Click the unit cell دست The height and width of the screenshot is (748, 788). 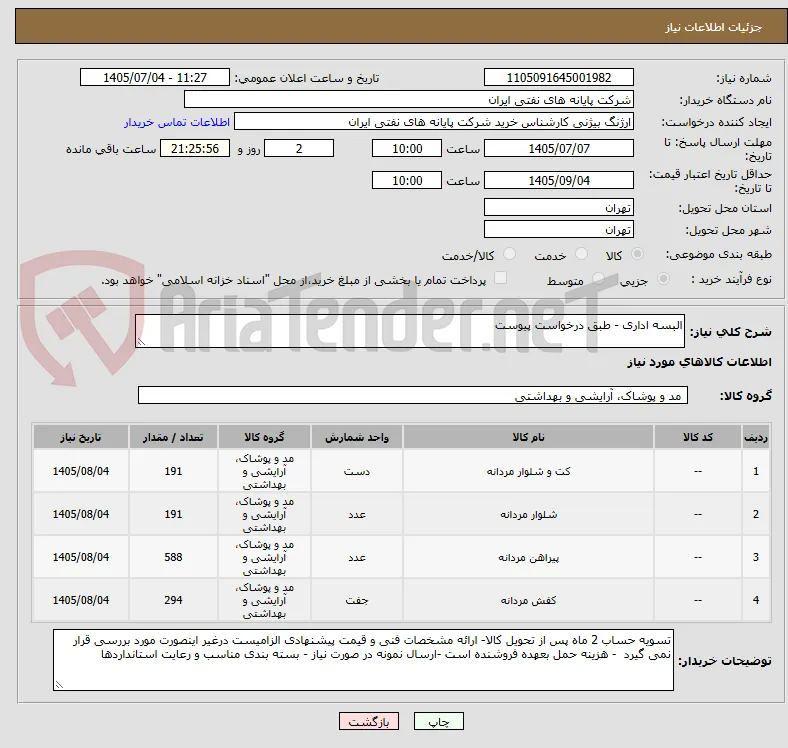click(357, 472)
